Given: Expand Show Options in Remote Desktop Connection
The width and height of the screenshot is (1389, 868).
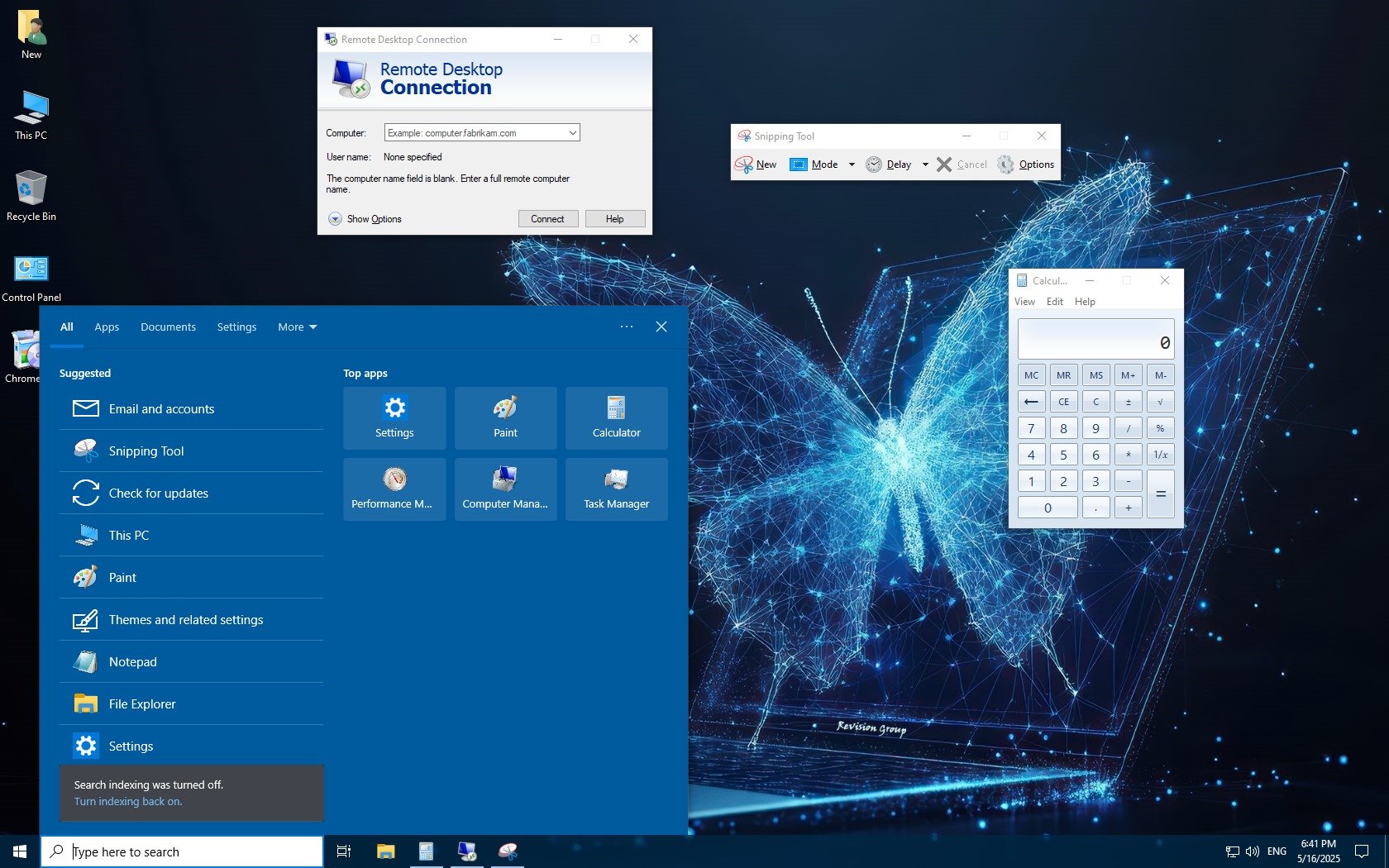Looking at the screenshot, I should pos(336,219).
